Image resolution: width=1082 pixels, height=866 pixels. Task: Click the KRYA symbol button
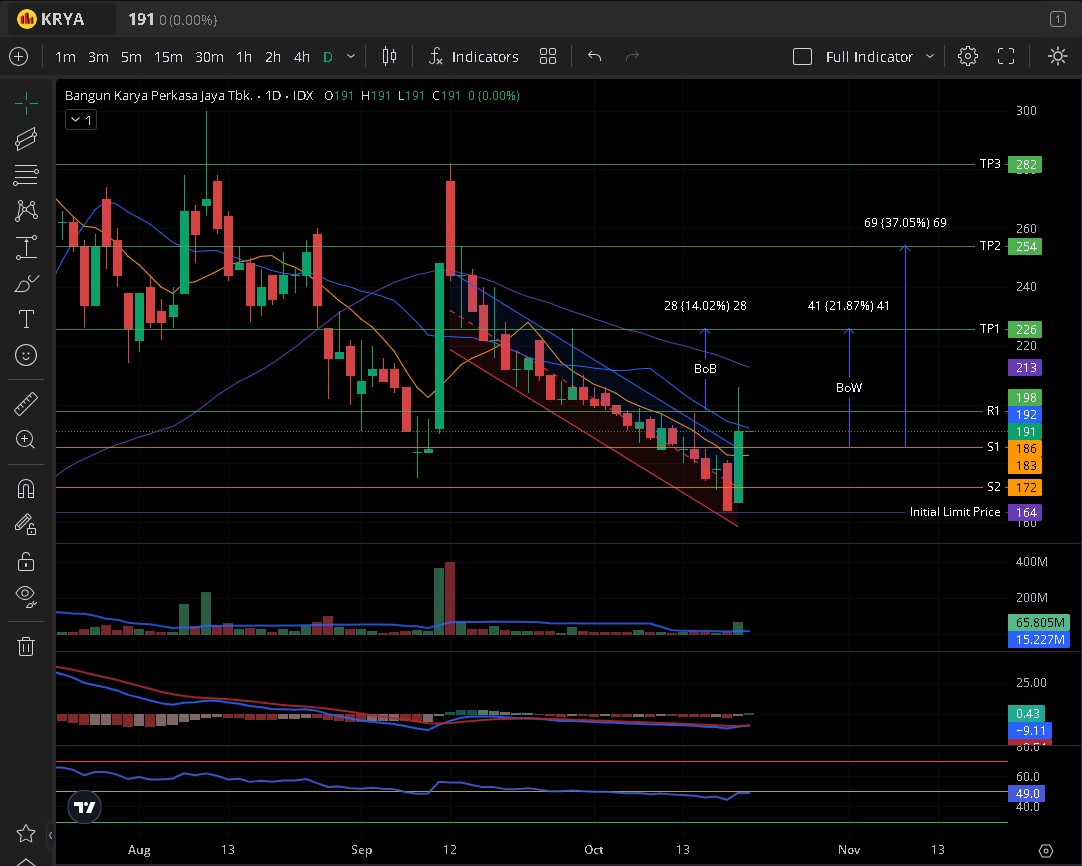coord(52,19)
